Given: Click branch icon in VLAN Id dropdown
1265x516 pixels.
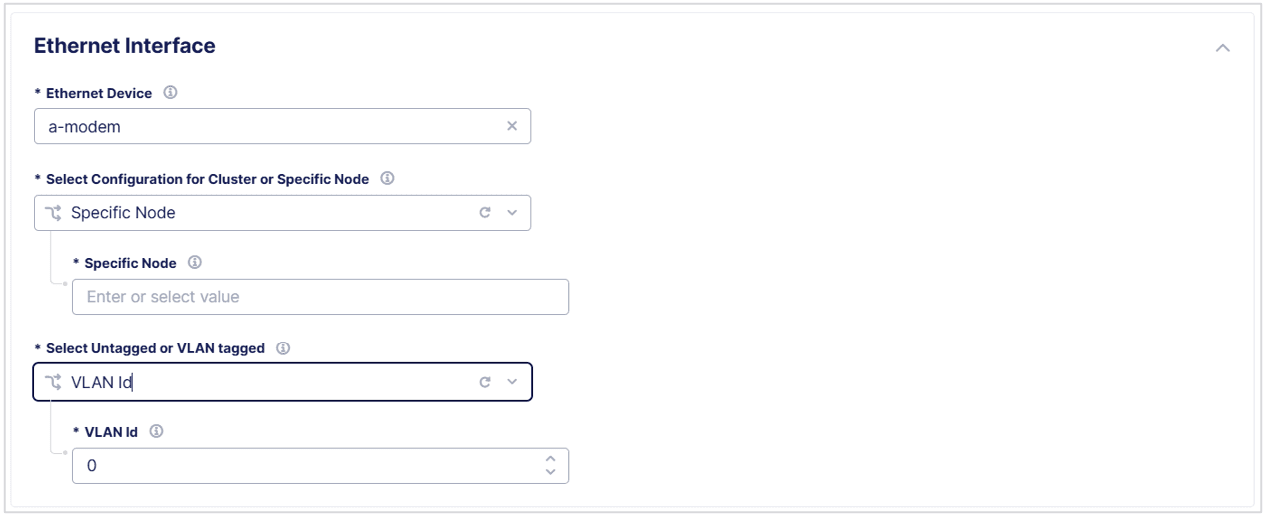Looking at the screenshot, I should click(53, 382).
